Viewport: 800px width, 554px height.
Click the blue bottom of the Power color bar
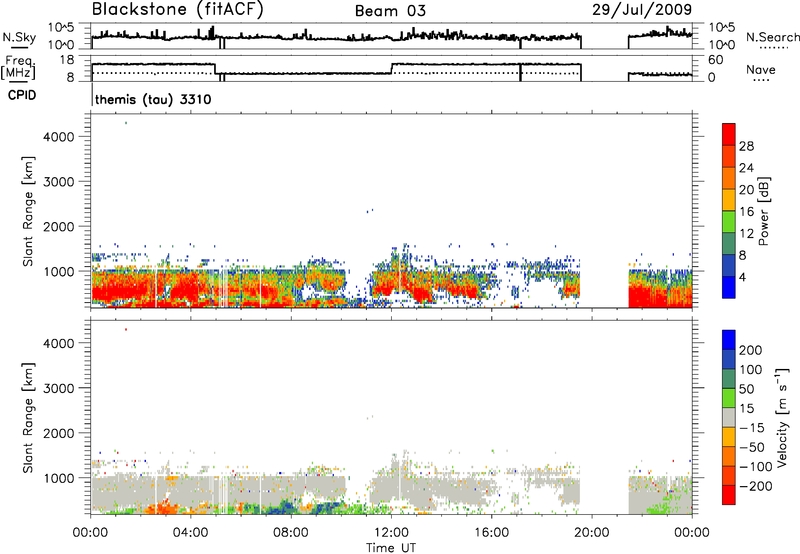click(x=729, y=287)
